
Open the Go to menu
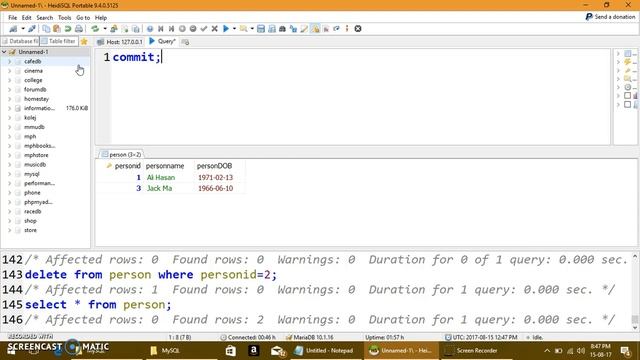click(83, 18)
